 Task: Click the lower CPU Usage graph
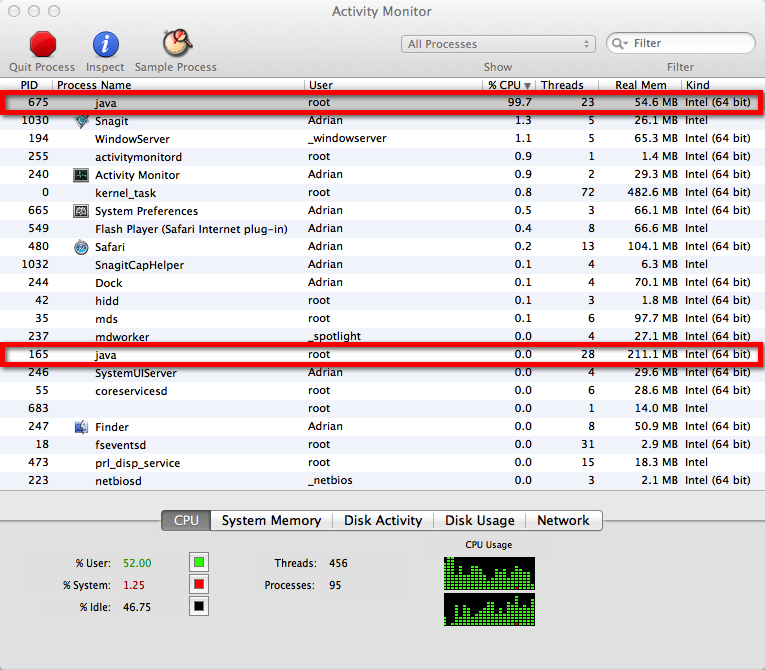489,609
